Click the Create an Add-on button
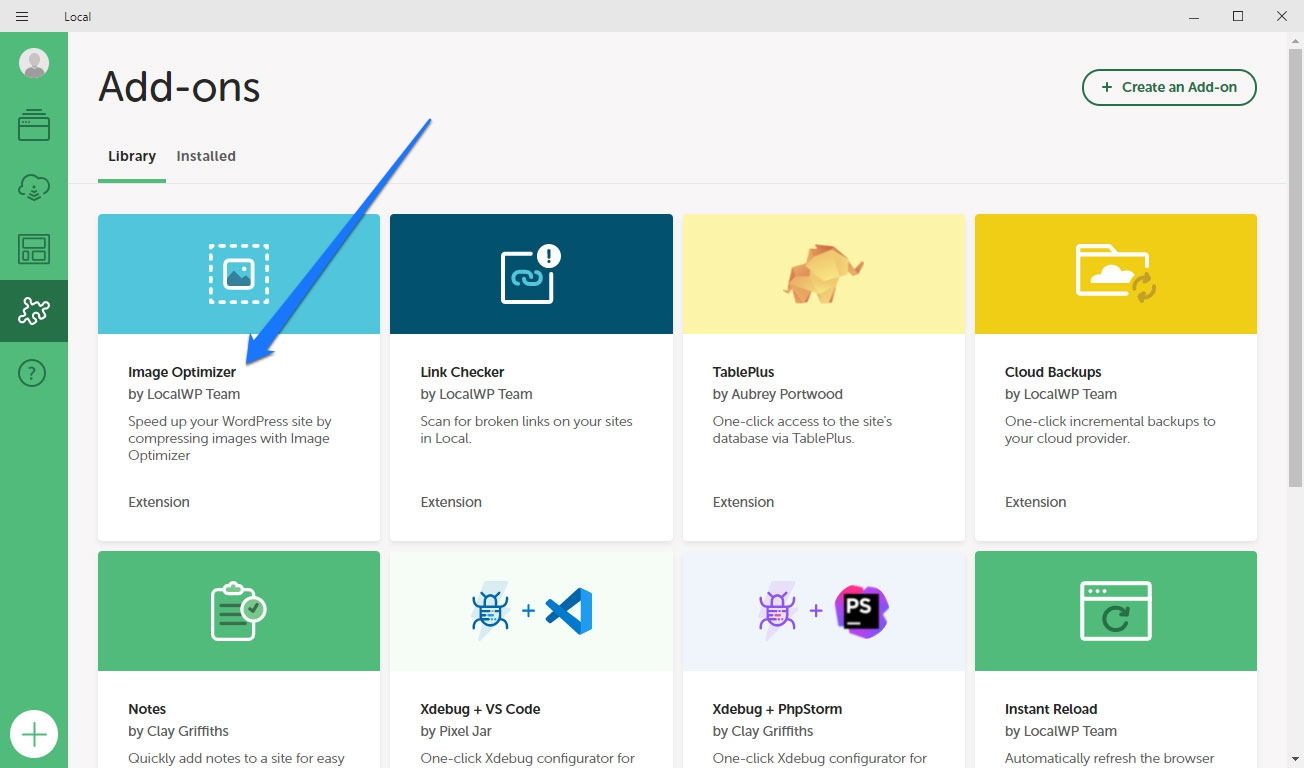This screenshot has height=768, width=1304. (1169, 87)
